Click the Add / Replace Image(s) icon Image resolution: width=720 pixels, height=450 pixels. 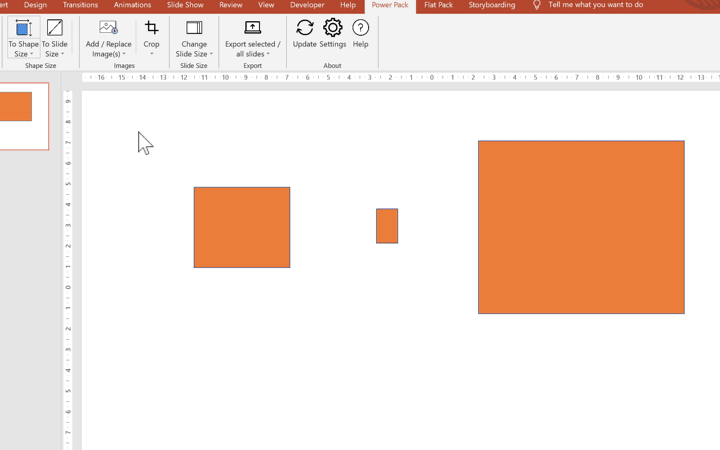[x=108, y=28]
